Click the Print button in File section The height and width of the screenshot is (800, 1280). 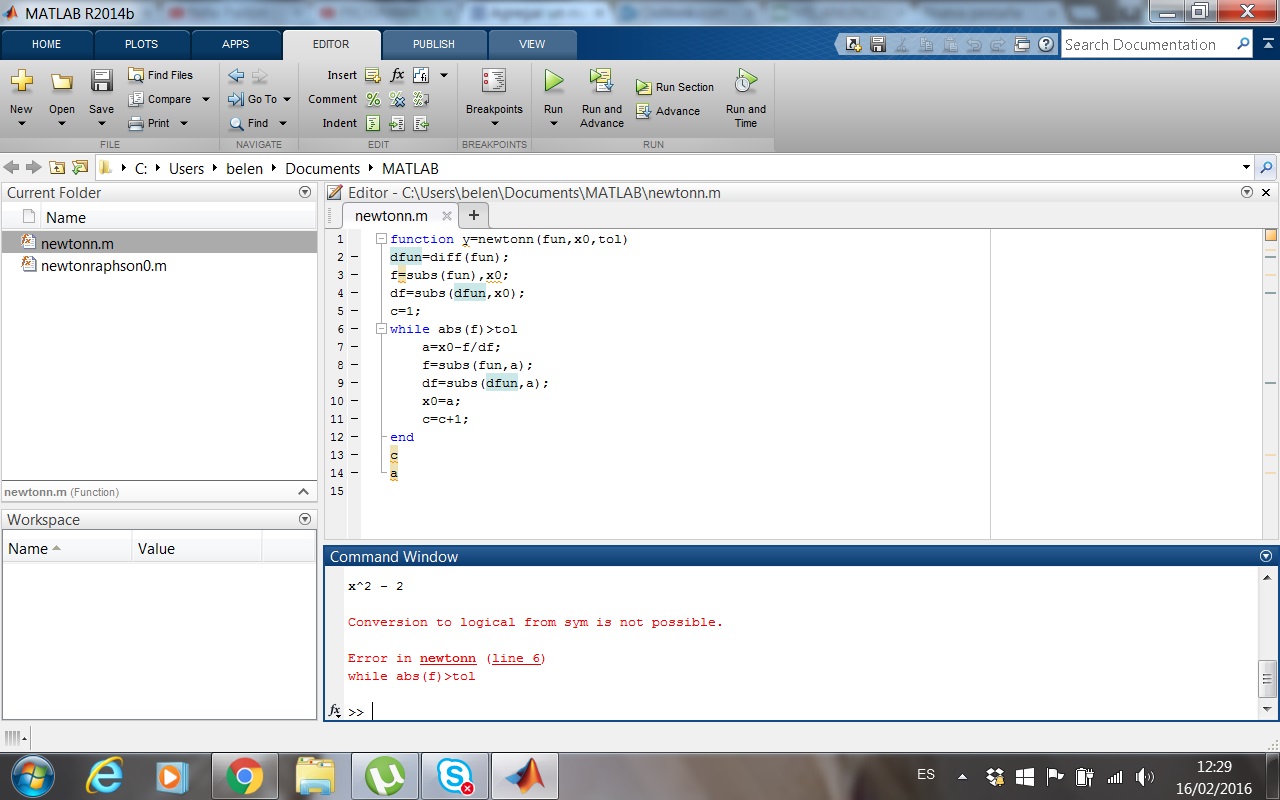[x=150, y=123]
